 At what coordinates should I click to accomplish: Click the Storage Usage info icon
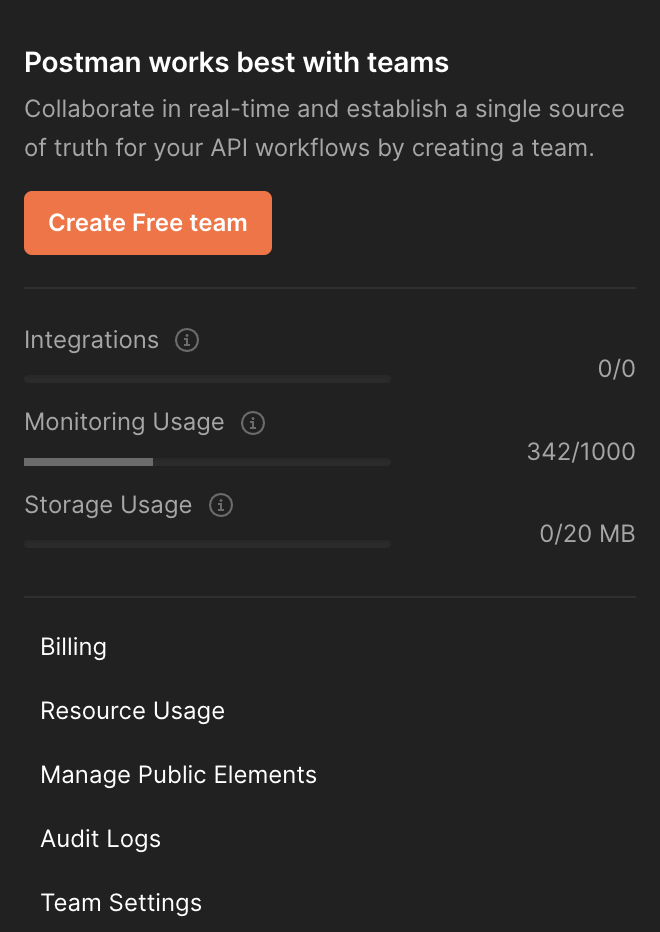(x=221, y=505)
